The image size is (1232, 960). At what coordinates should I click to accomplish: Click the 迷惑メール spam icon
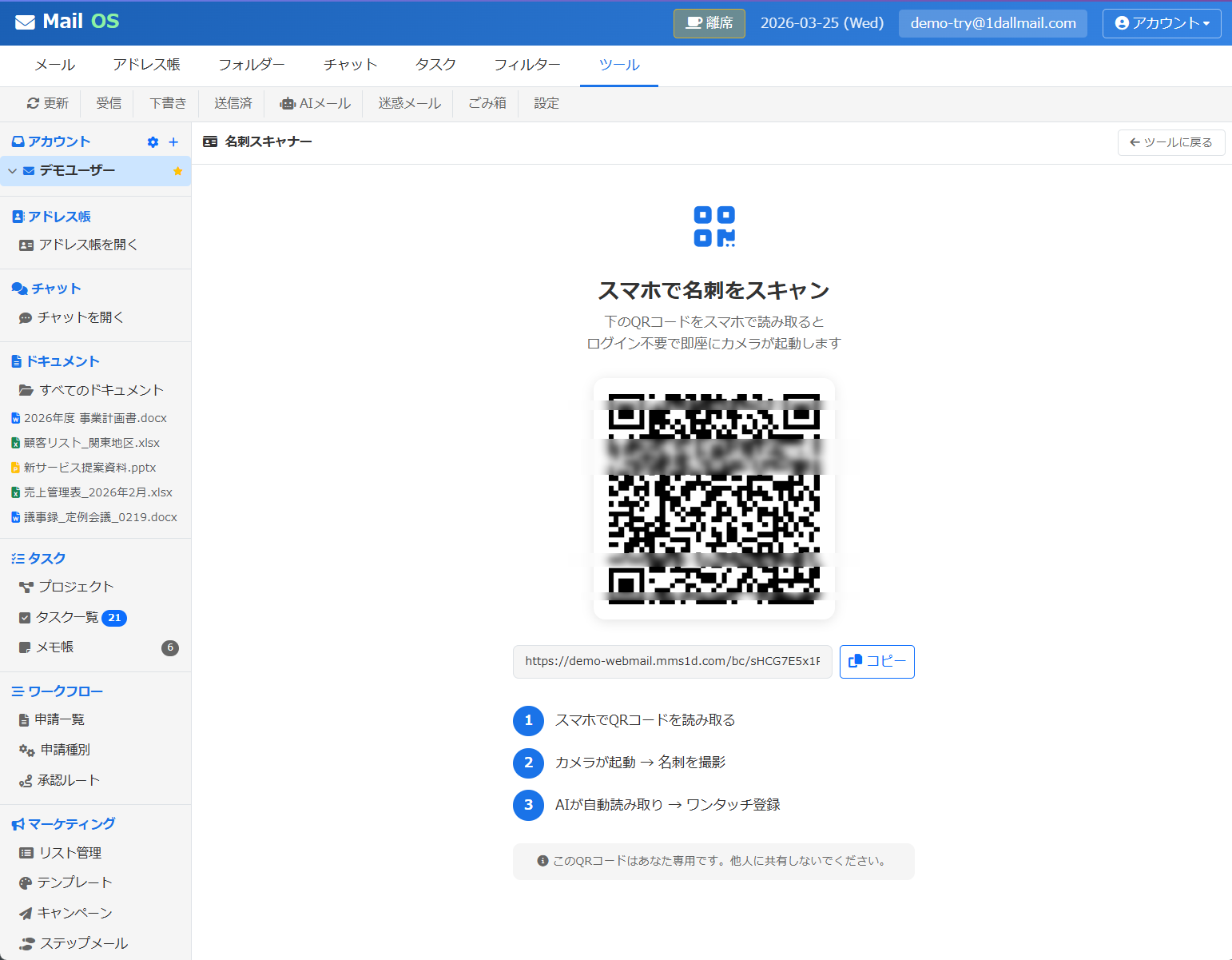tap(407, 103)
